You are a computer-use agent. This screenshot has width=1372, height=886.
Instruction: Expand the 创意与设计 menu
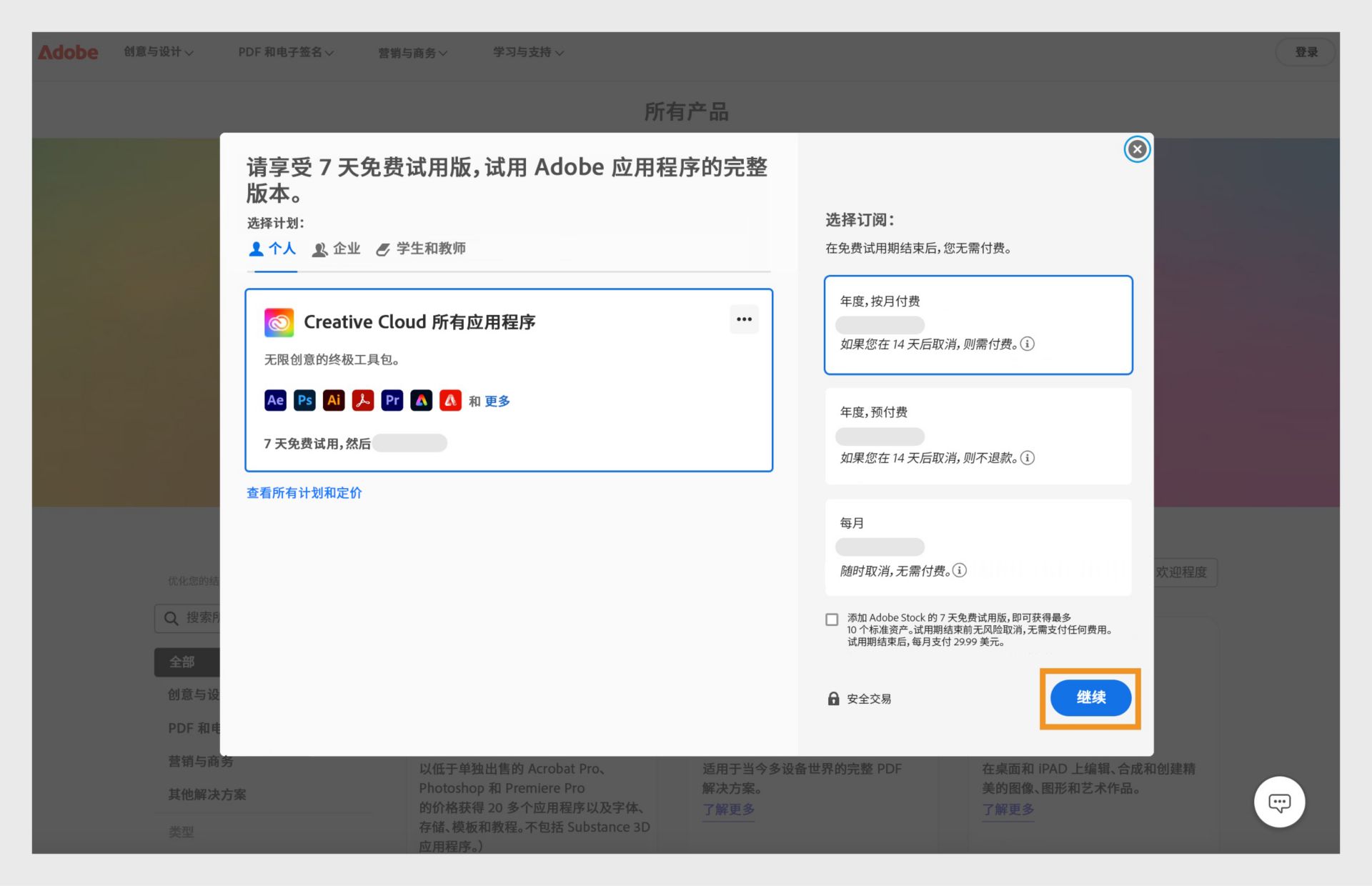coord(158,52)
